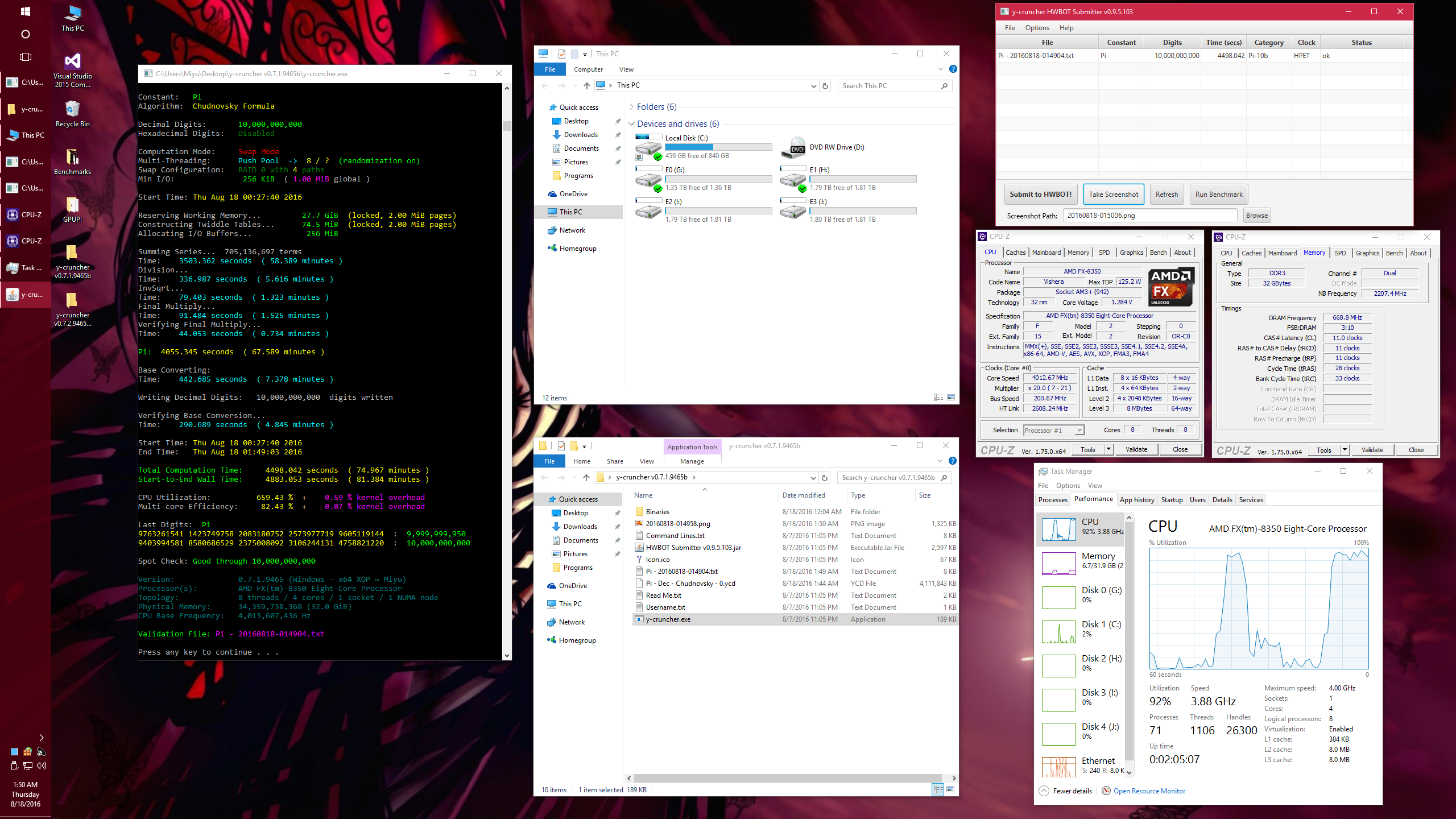Open address dropdown in y-cruncher folder window

pos(813,478)
